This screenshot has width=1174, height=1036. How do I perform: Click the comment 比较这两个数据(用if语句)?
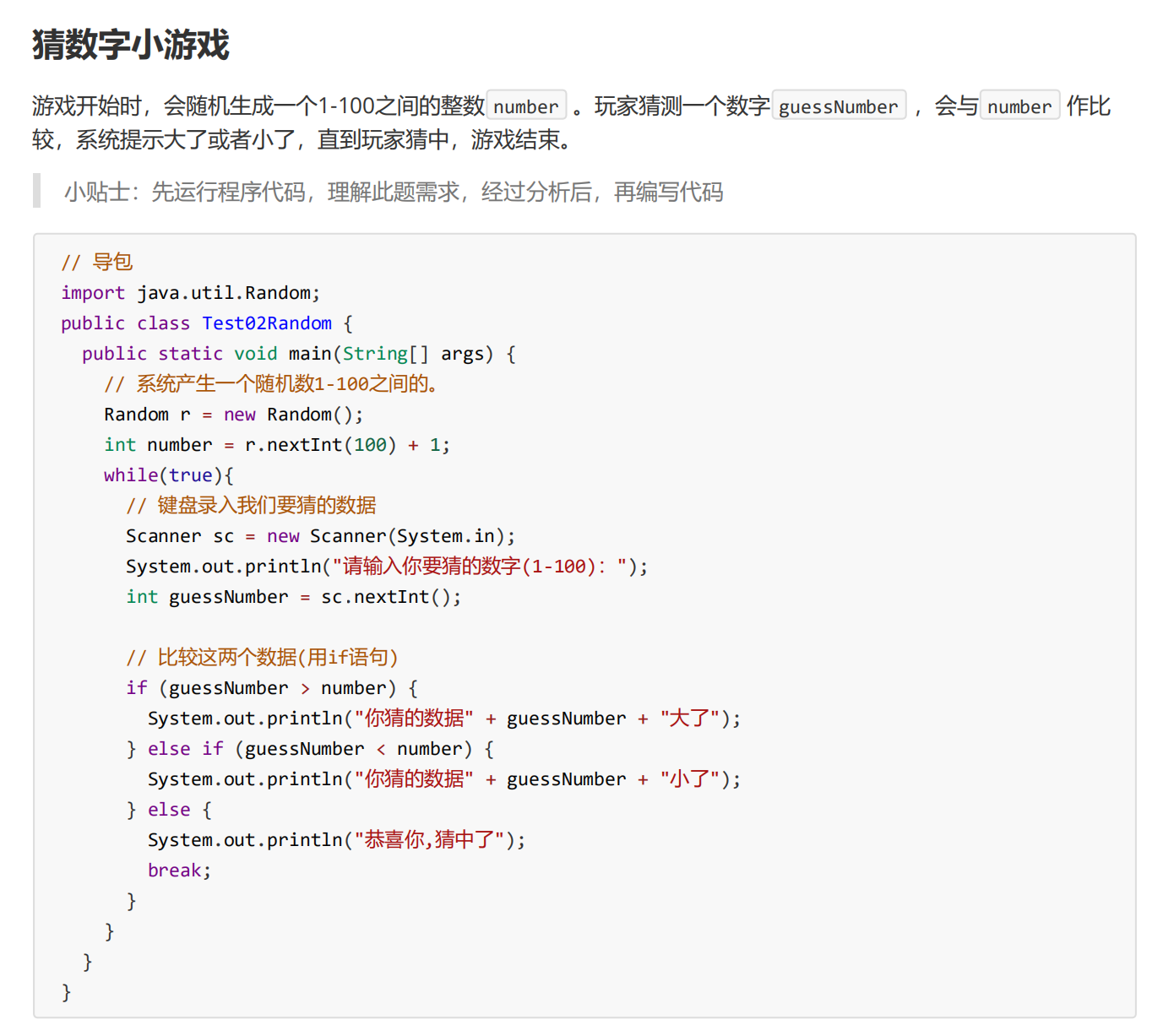[262, 658]
